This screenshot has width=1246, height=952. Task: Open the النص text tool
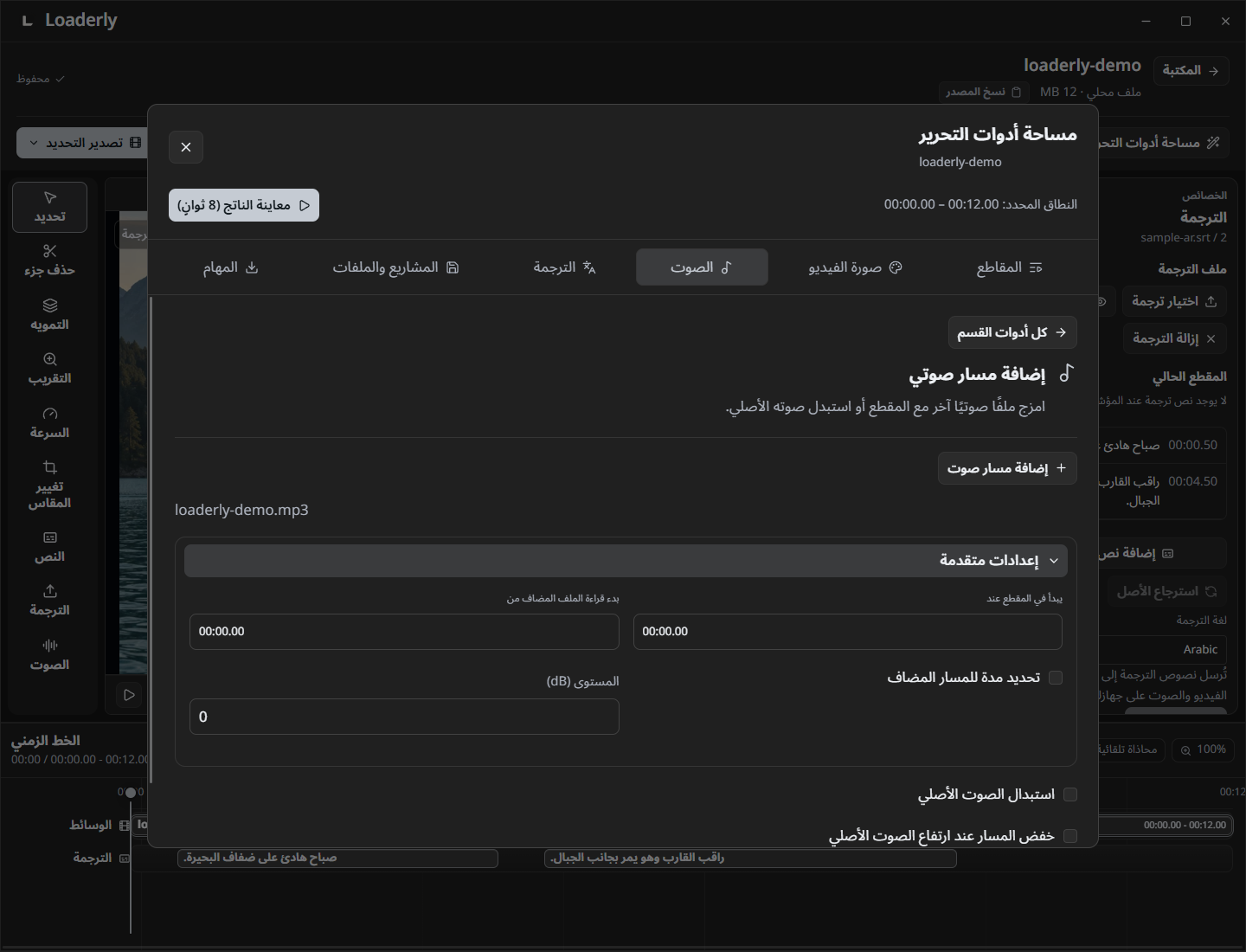pyautogui.click(x=49, y=547)
